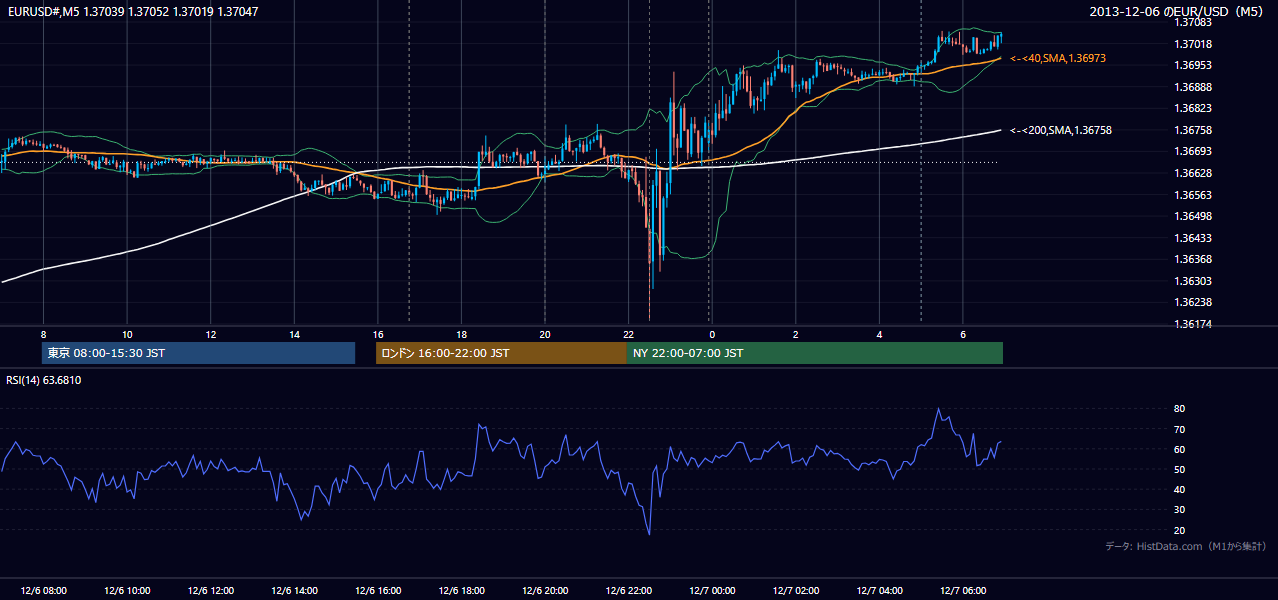Click the 12/6 20:00 date label
The height and width of the screenshot is (600, 1278).
pyautogui.click(x=545, y=591)
